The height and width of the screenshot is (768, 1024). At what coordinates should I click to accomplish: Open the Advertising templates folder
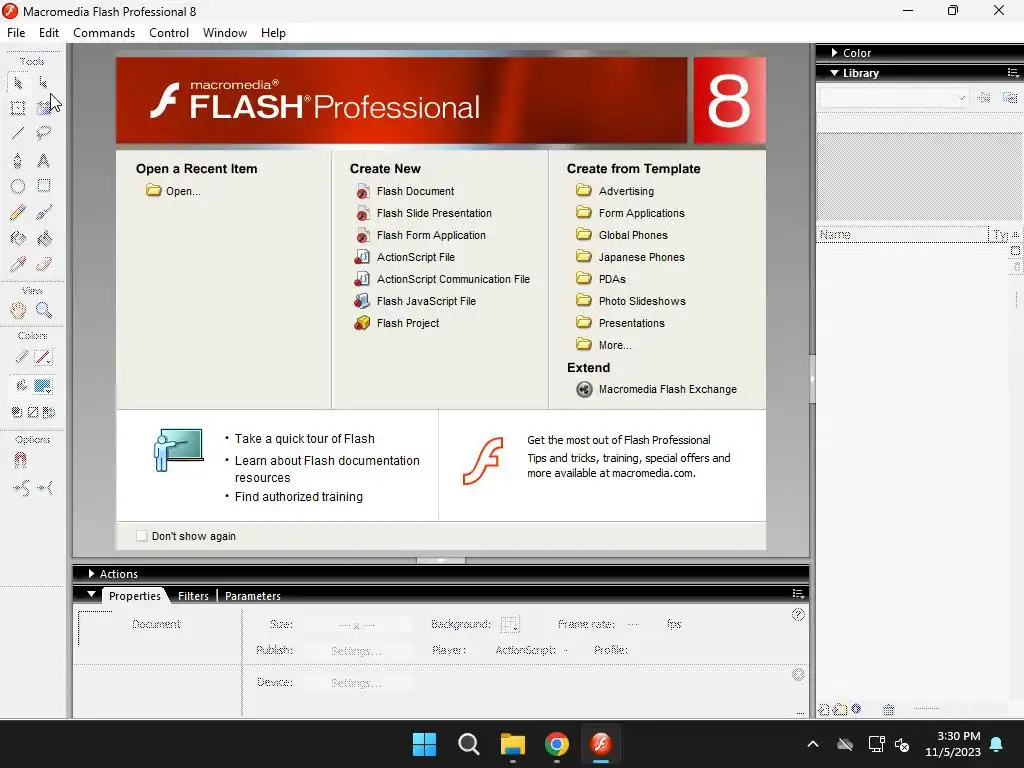tap(615, 191)
